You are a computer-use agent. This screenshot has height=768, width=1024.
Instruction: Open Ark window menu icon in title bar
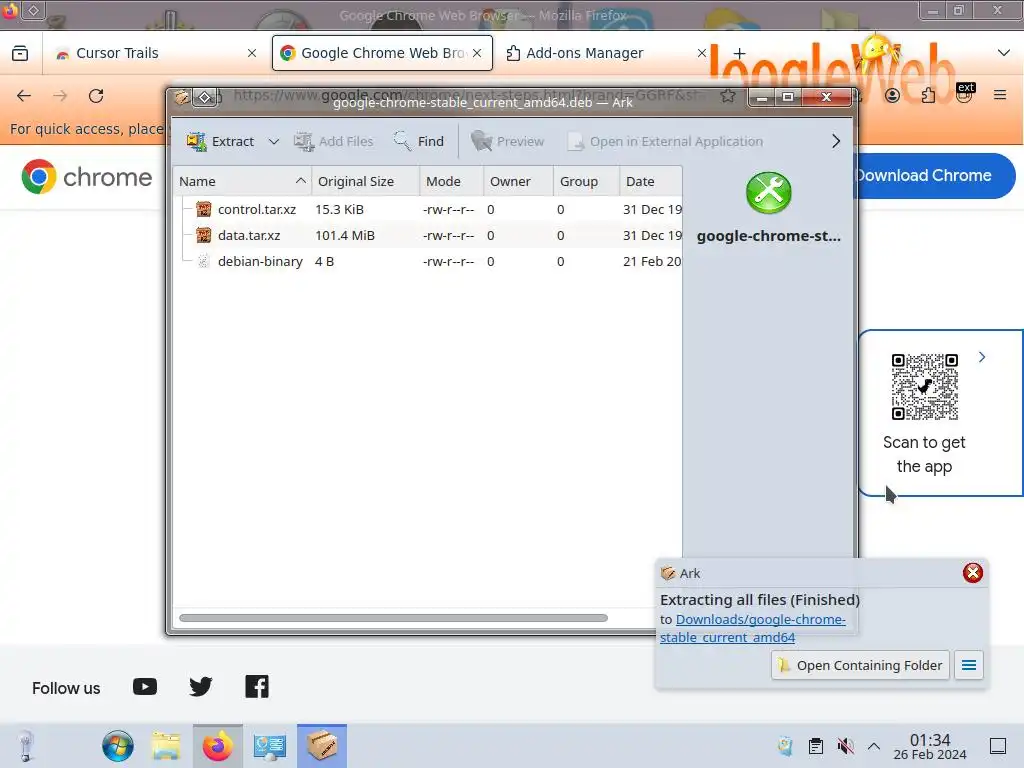coord(182,97)
